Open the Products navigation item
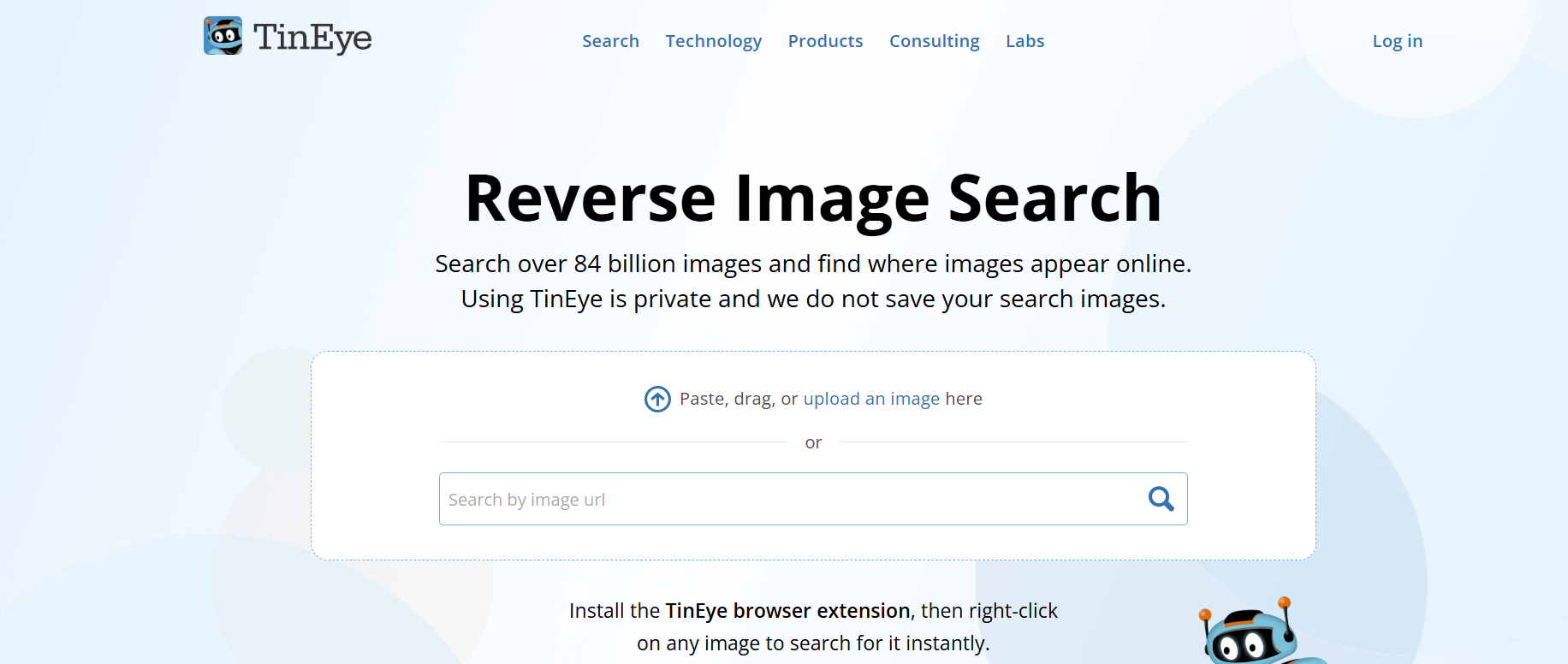The image size is (1568, 664). point(825,41)
